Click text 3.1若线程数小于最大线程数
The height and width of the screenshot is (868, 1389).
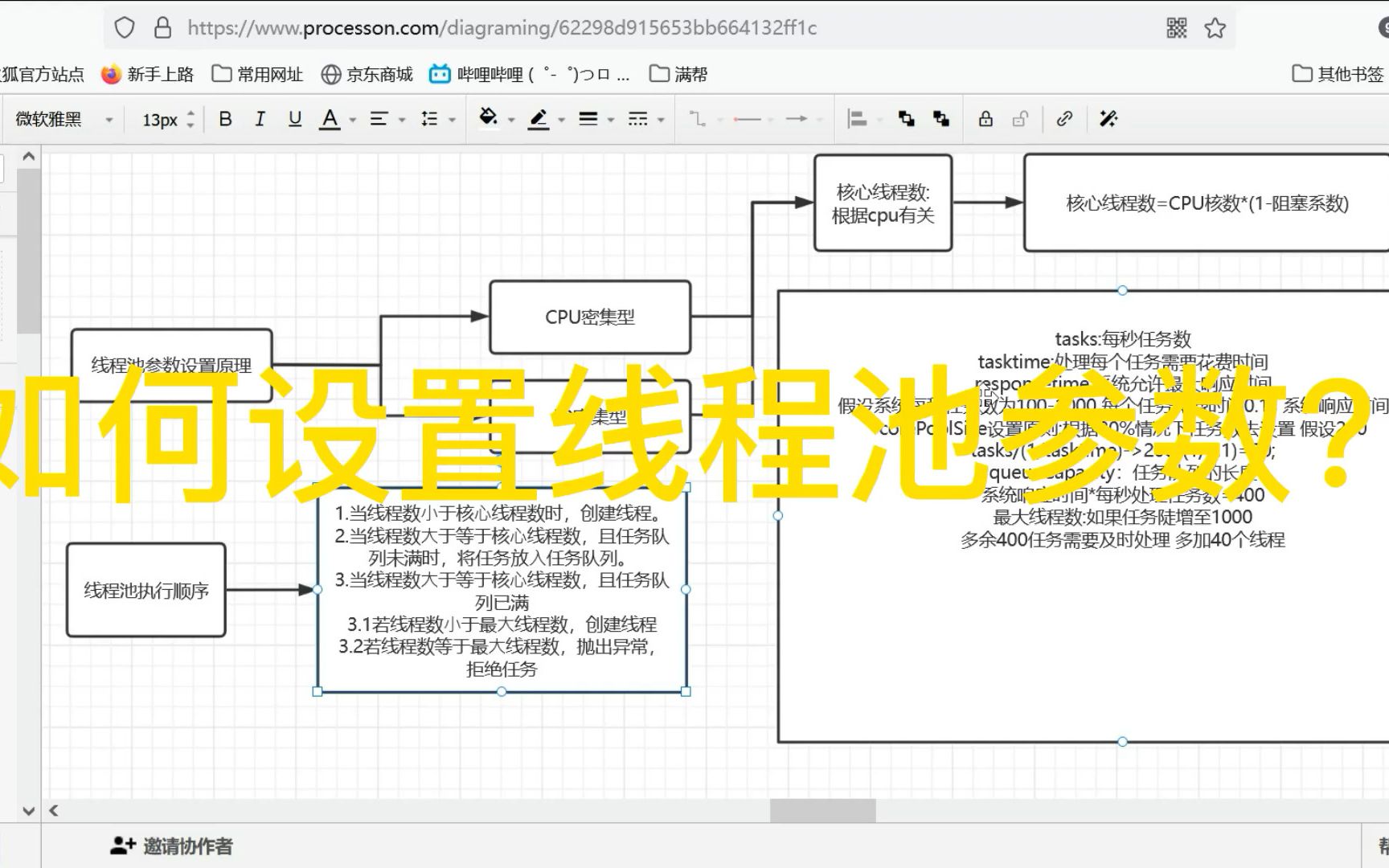pos(458,624)
